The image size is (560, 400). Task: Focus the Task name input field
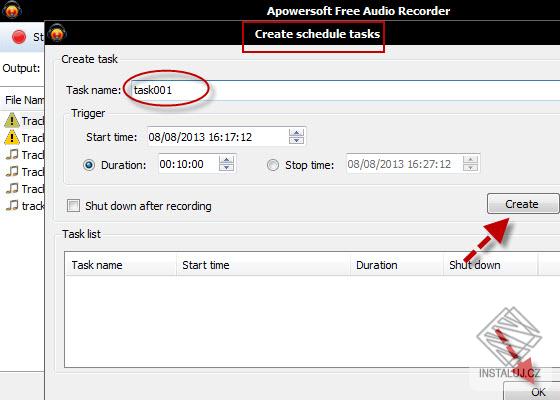(x=345, y=90)
